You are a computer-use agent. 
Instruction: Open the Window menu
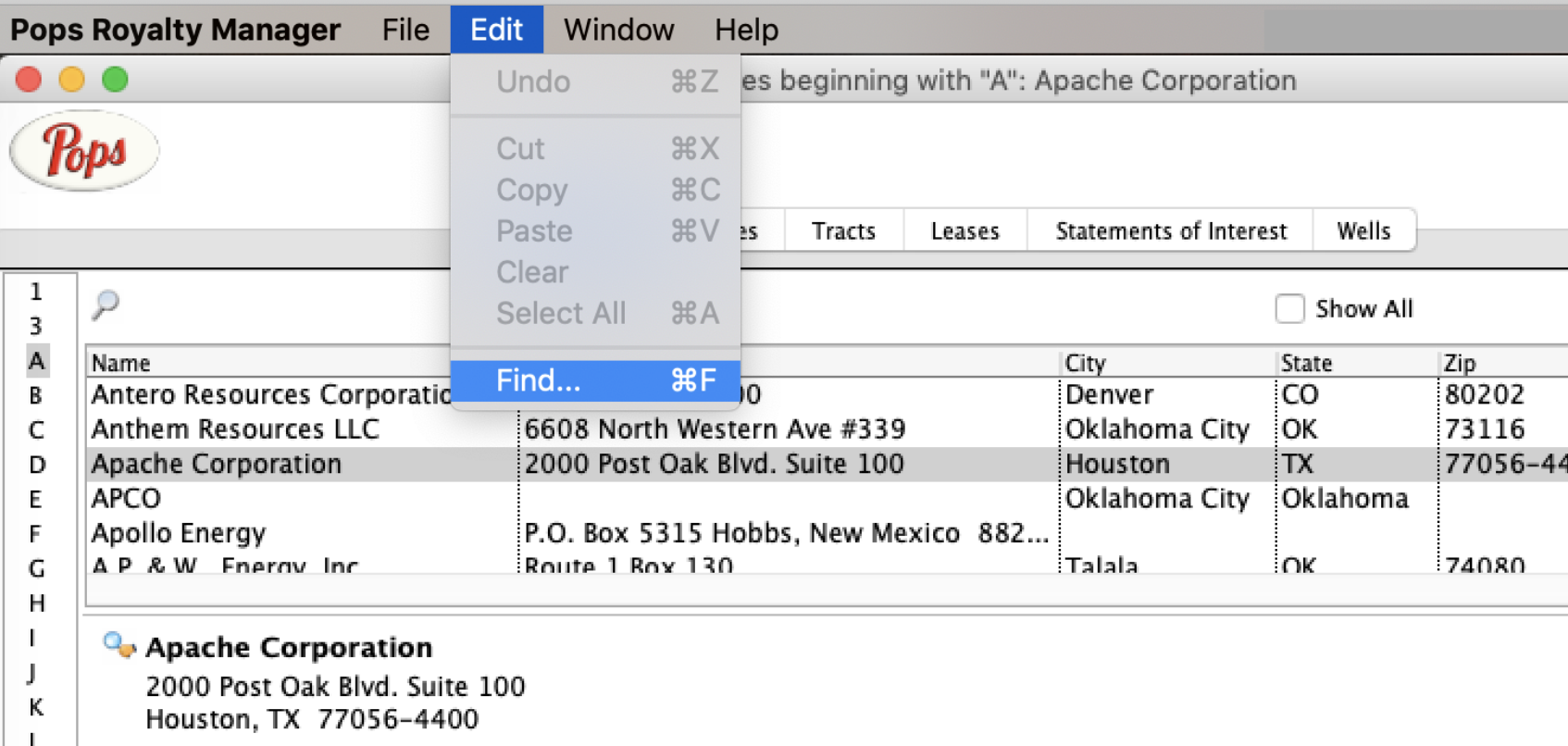click(619, 30)
